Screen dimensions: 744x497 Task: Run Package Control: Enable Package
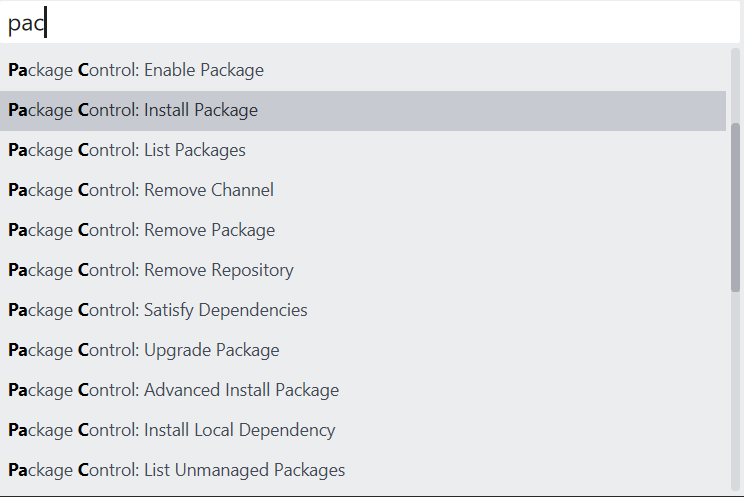point(136,71)
